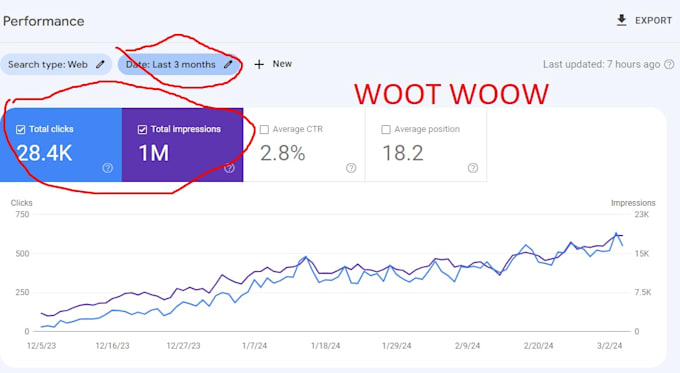Click the 15K value on the Impressions axis

click(642, 253)
